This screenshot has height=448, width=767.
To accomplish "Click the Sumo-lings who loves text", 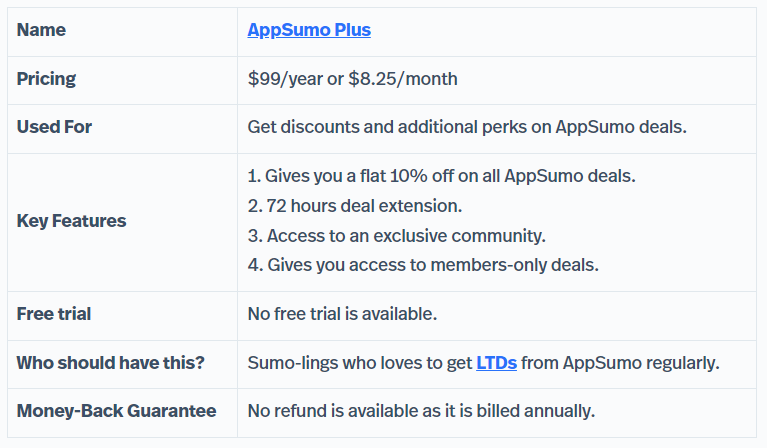I will tap(326, 363).
